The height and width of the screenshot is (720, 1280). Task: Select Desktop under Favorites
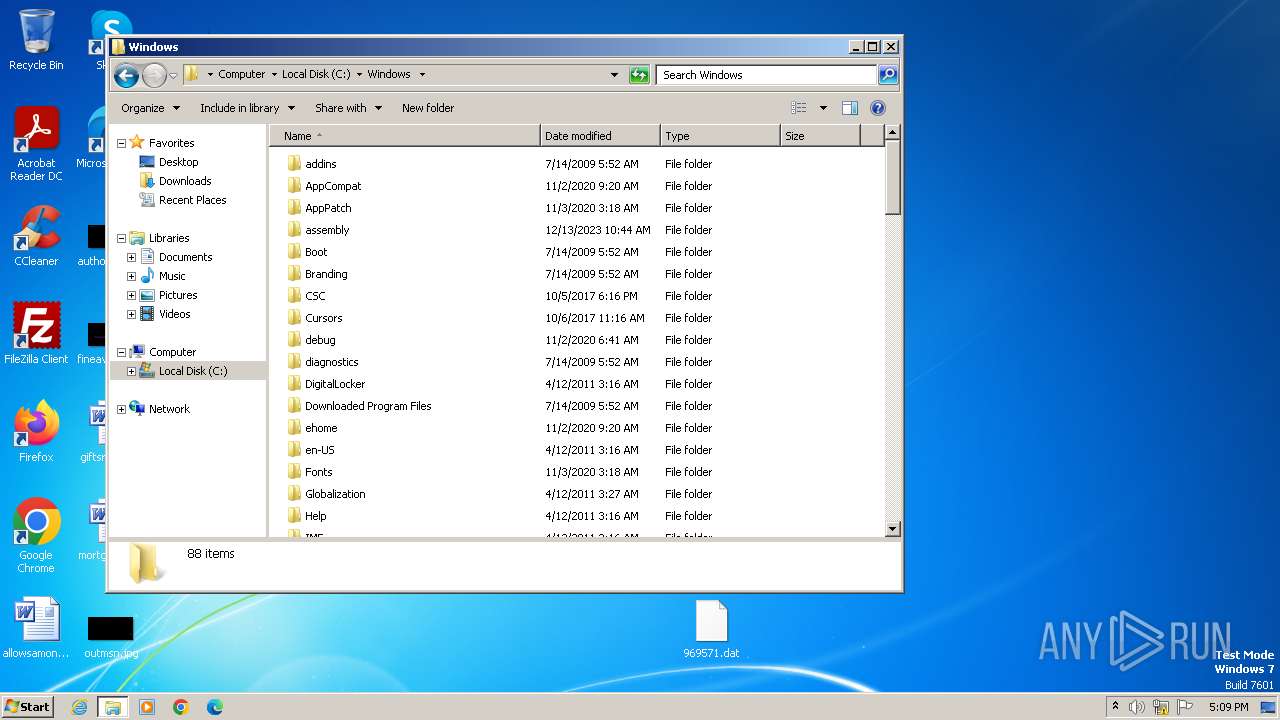click(x=178, y=162)
